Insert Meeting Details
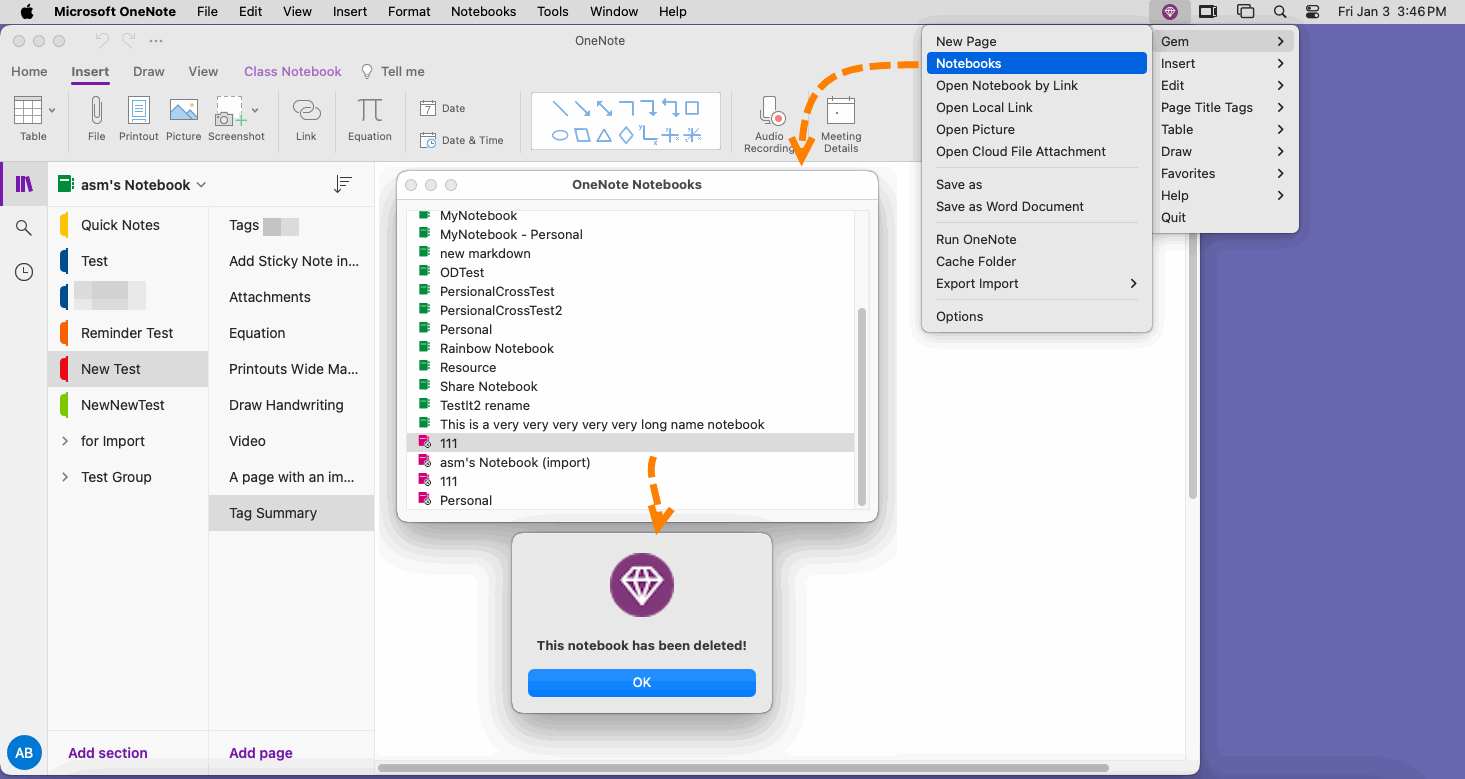The image size is (1465, 779). [x=841, y=124]
